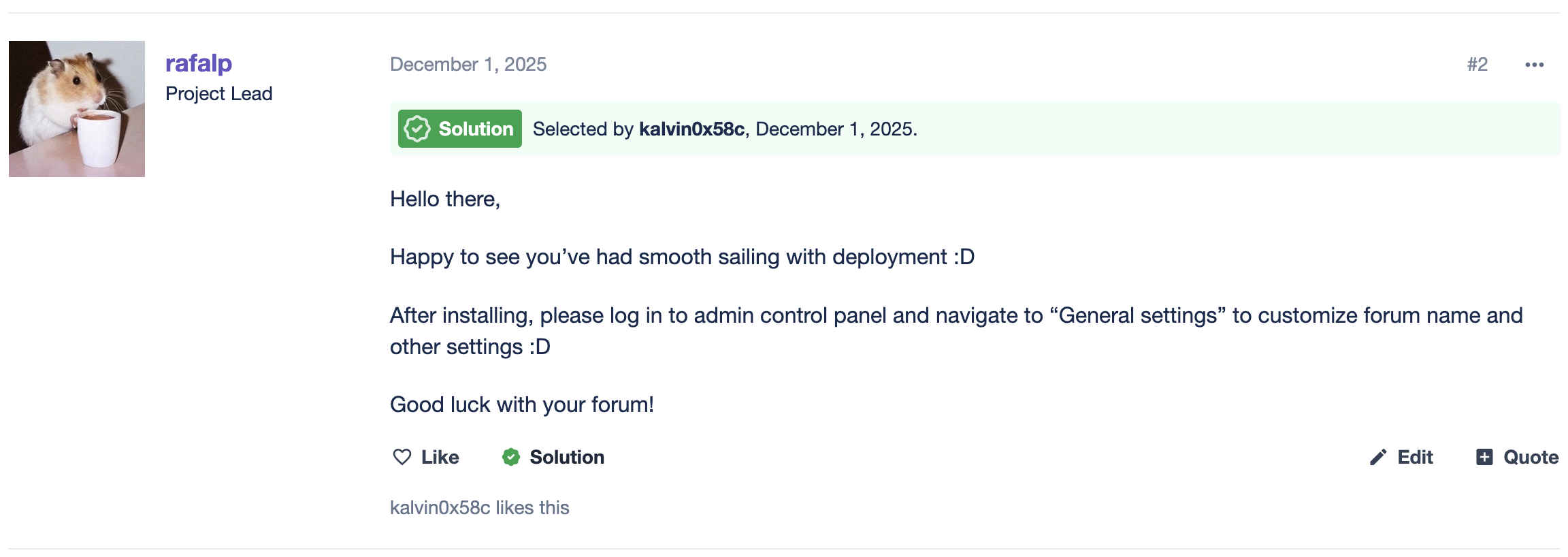This screenshot has width=1568, height=557.
Task: Click the badge icon in the green Solution label
Action: point(417,129)
